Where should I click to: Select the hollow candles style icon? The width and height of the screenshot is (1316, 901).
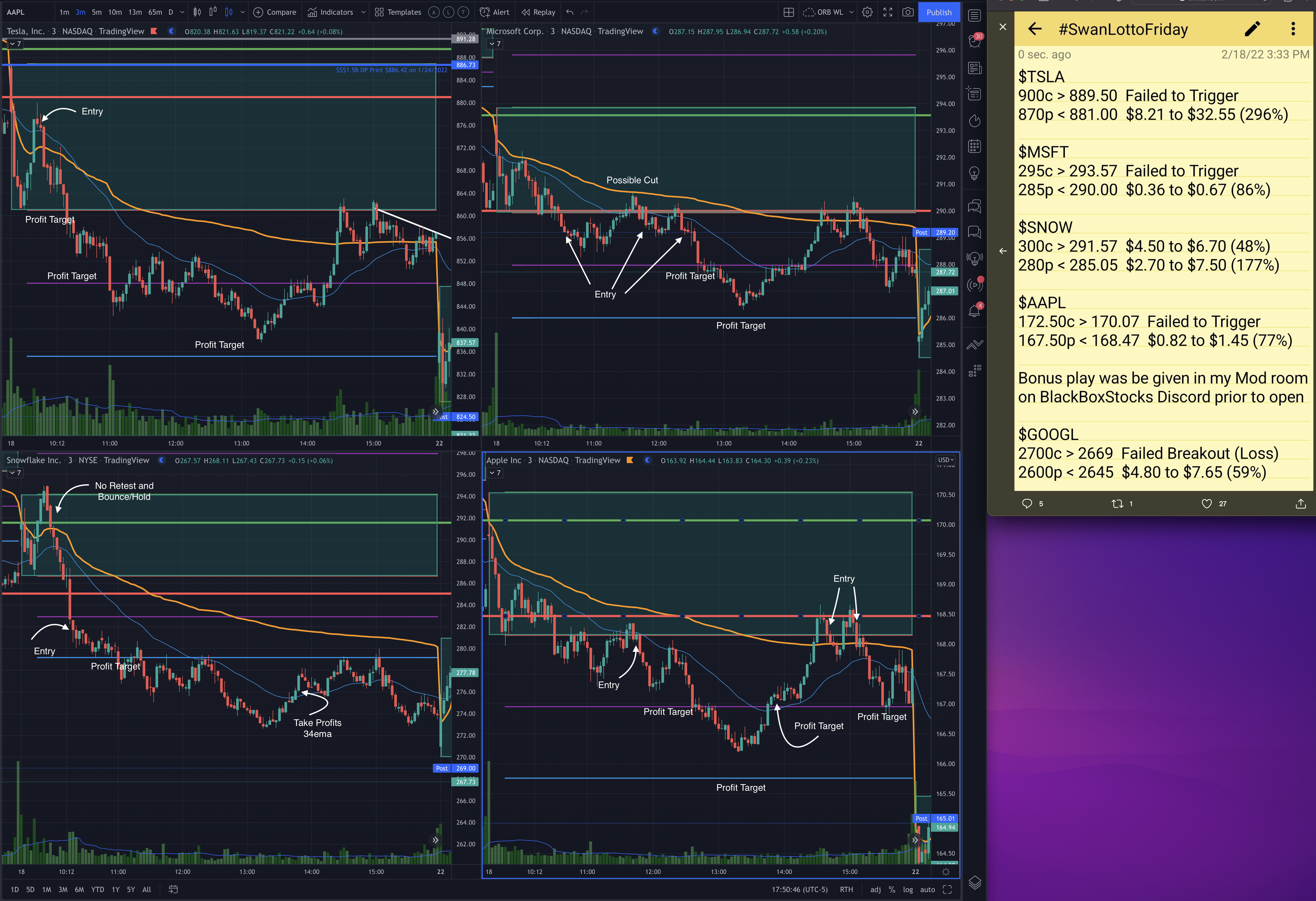click(x=213, y=12)
